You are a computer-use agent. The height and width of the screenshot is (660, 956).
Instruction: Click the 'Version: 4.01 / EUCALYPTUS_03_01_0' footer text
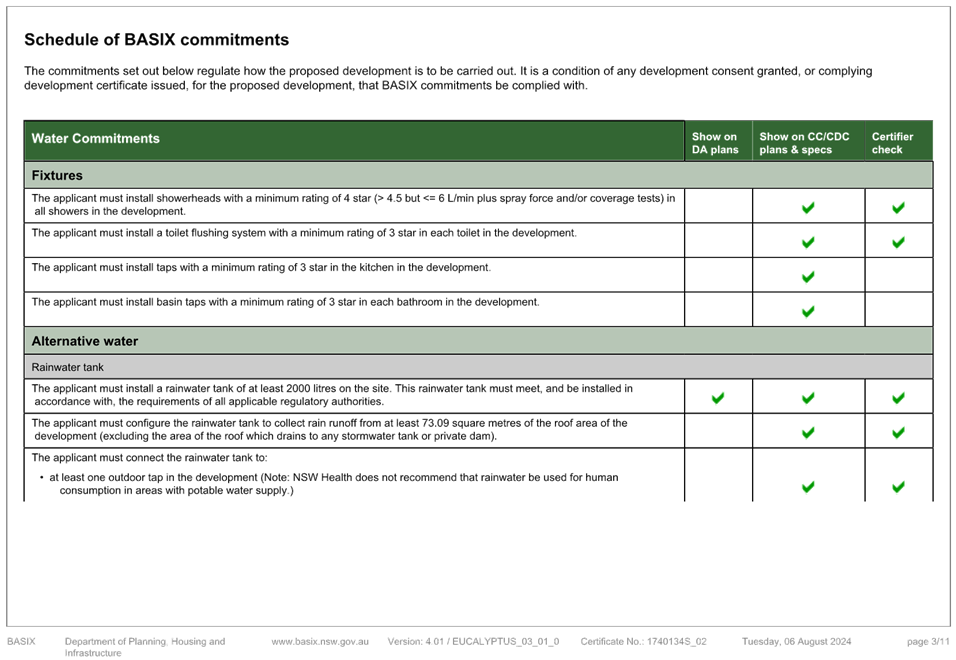click(x=473, y=642)
